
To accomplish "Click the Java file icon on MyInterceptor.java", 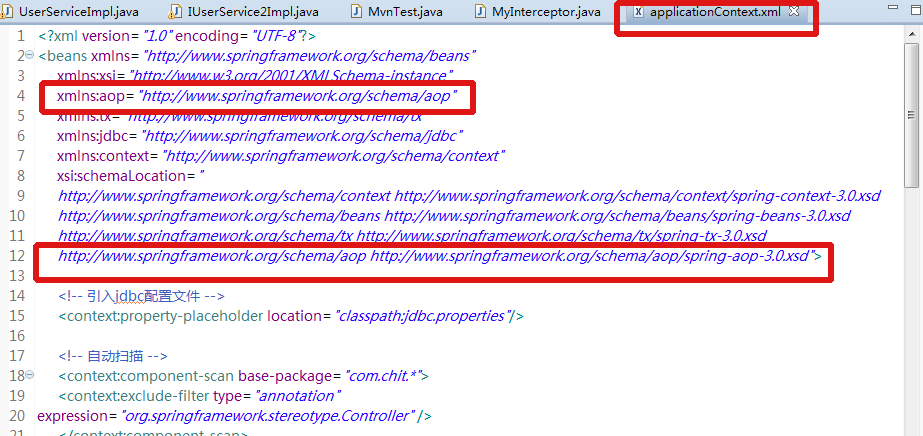I will 480,11.
